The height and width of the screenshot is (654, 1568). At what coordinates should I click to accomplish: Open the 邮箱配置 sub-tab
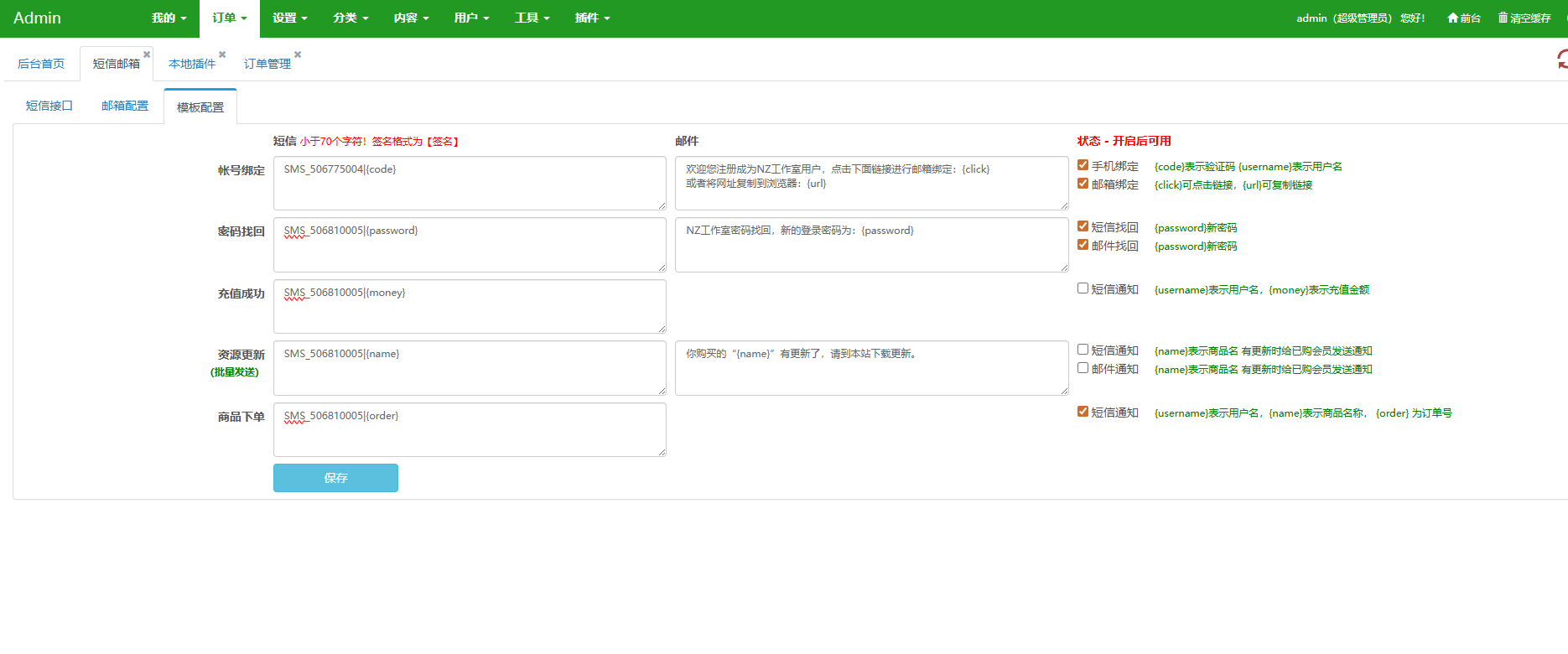pyautogui.click(x=125, y=106)
